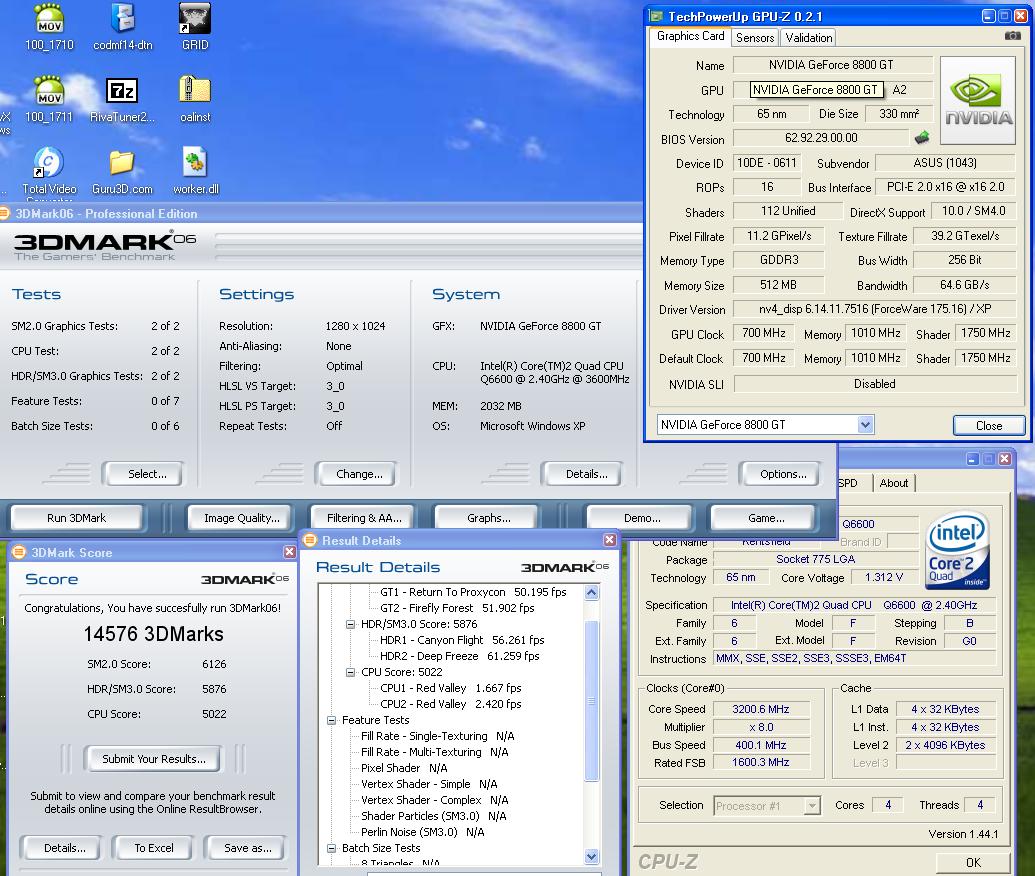This screenshot has height=876, width=1035.
Task: Select the GPU-Z Graphics Card tab
Action: (690, 36)
